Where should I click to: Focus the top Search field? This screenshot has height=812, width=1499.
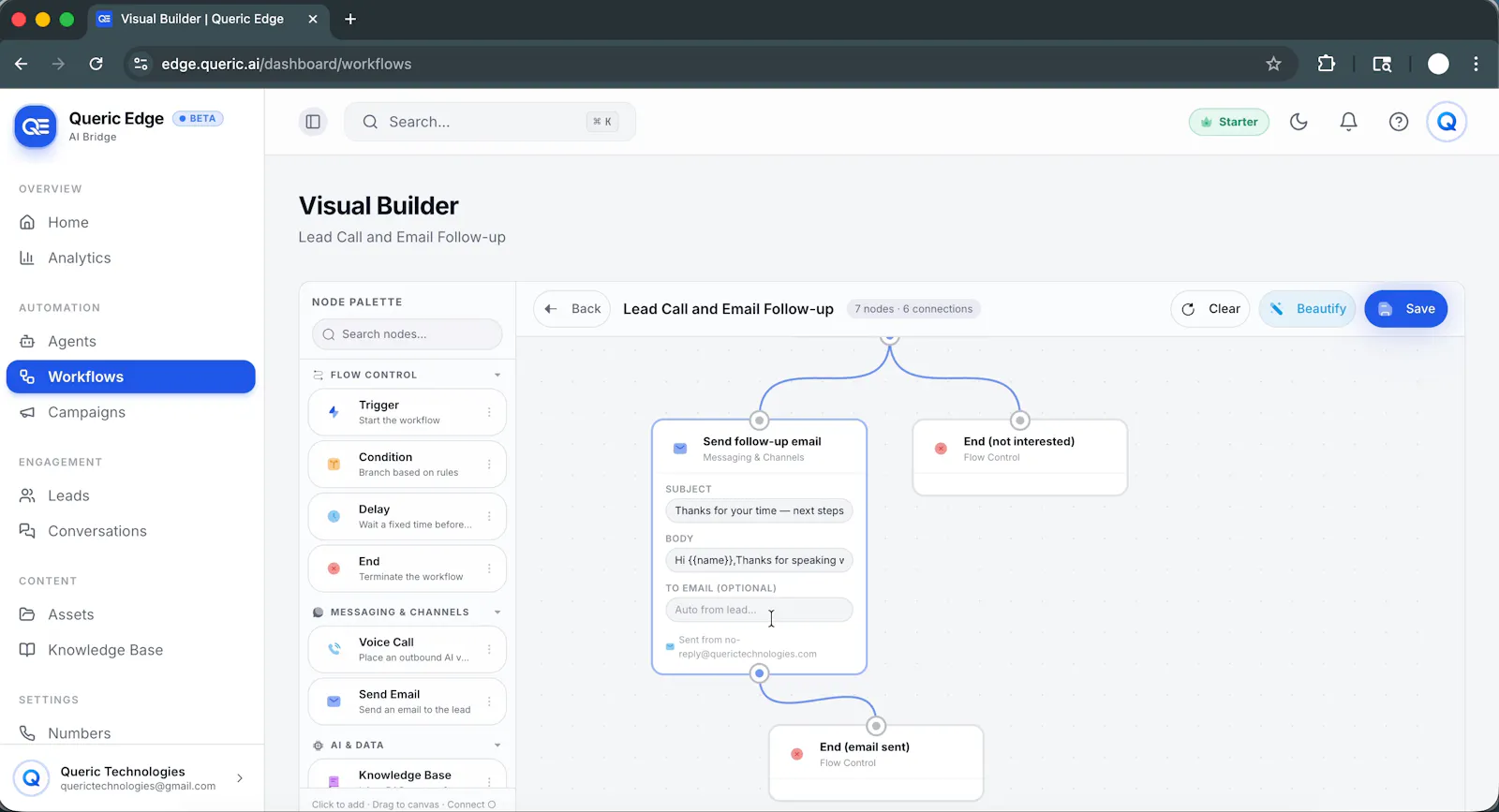[x=490, y=122]
